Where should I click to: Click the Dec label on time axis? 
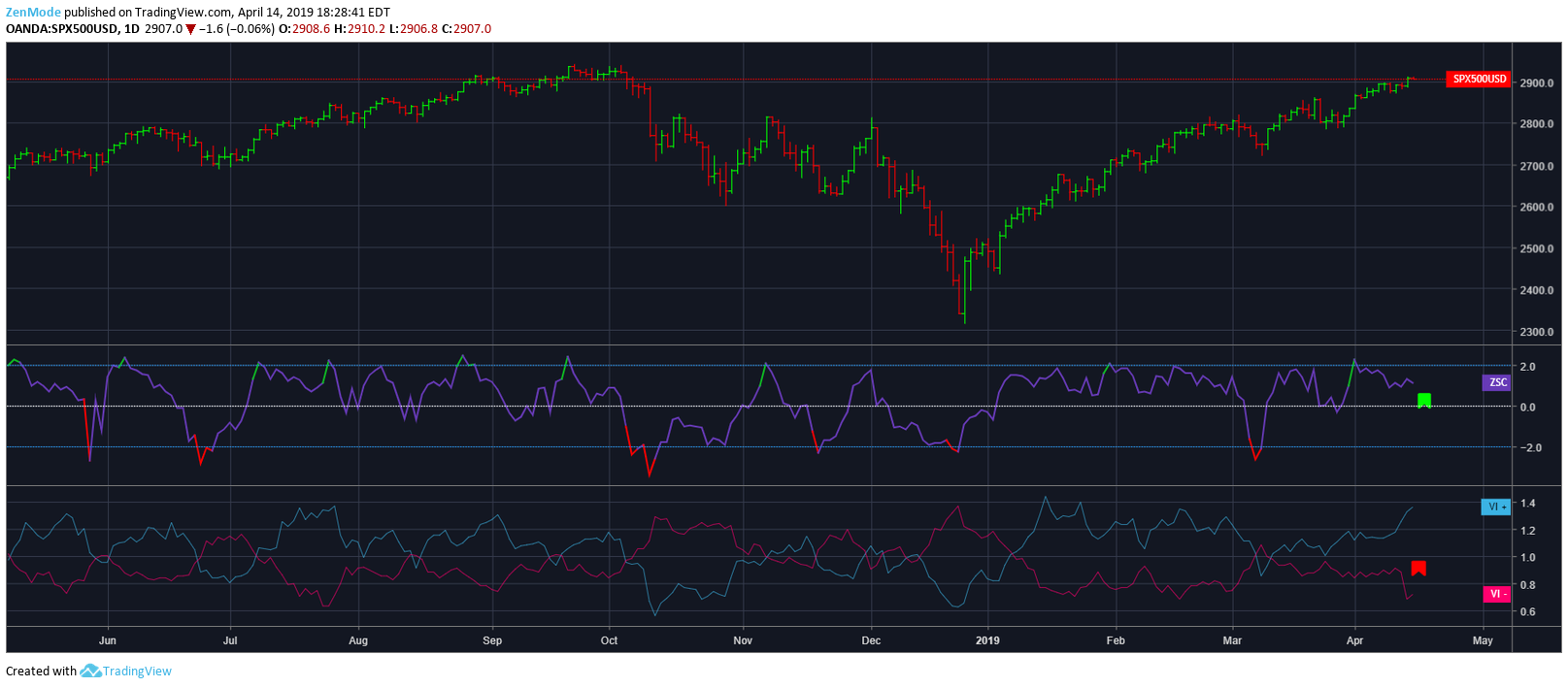[x=872, y=640]
